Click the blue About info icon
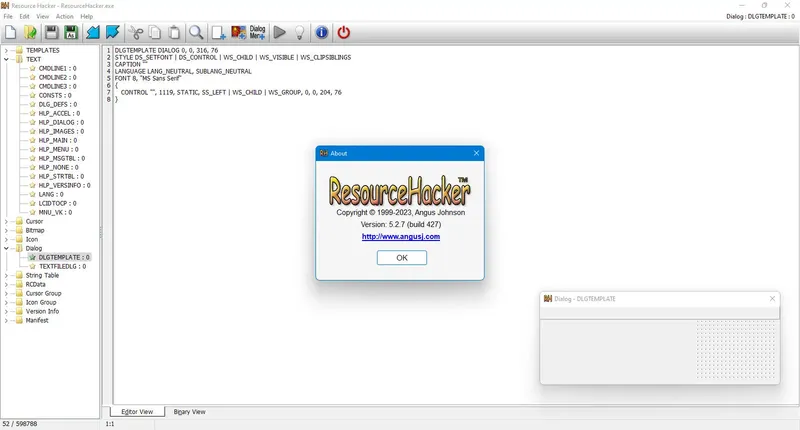 [x=322, y=33]
